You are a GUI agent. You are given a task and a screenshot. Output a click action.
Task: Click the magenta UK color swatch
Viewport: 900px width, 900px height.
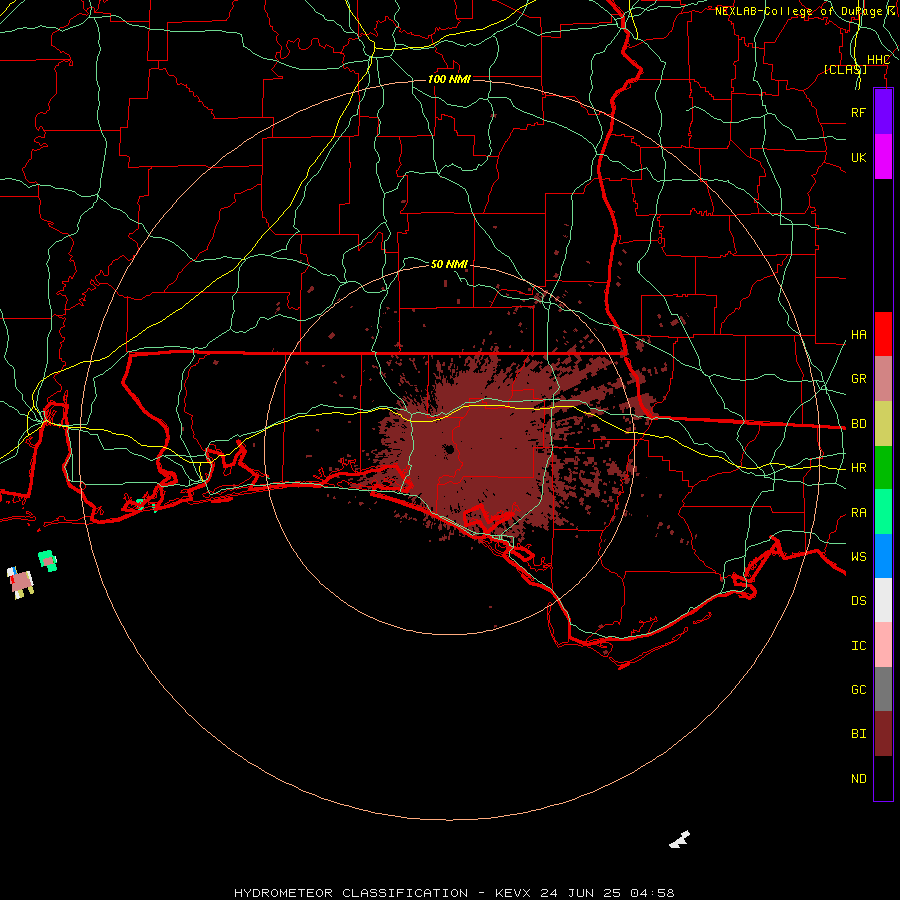(x=883, y=157)
